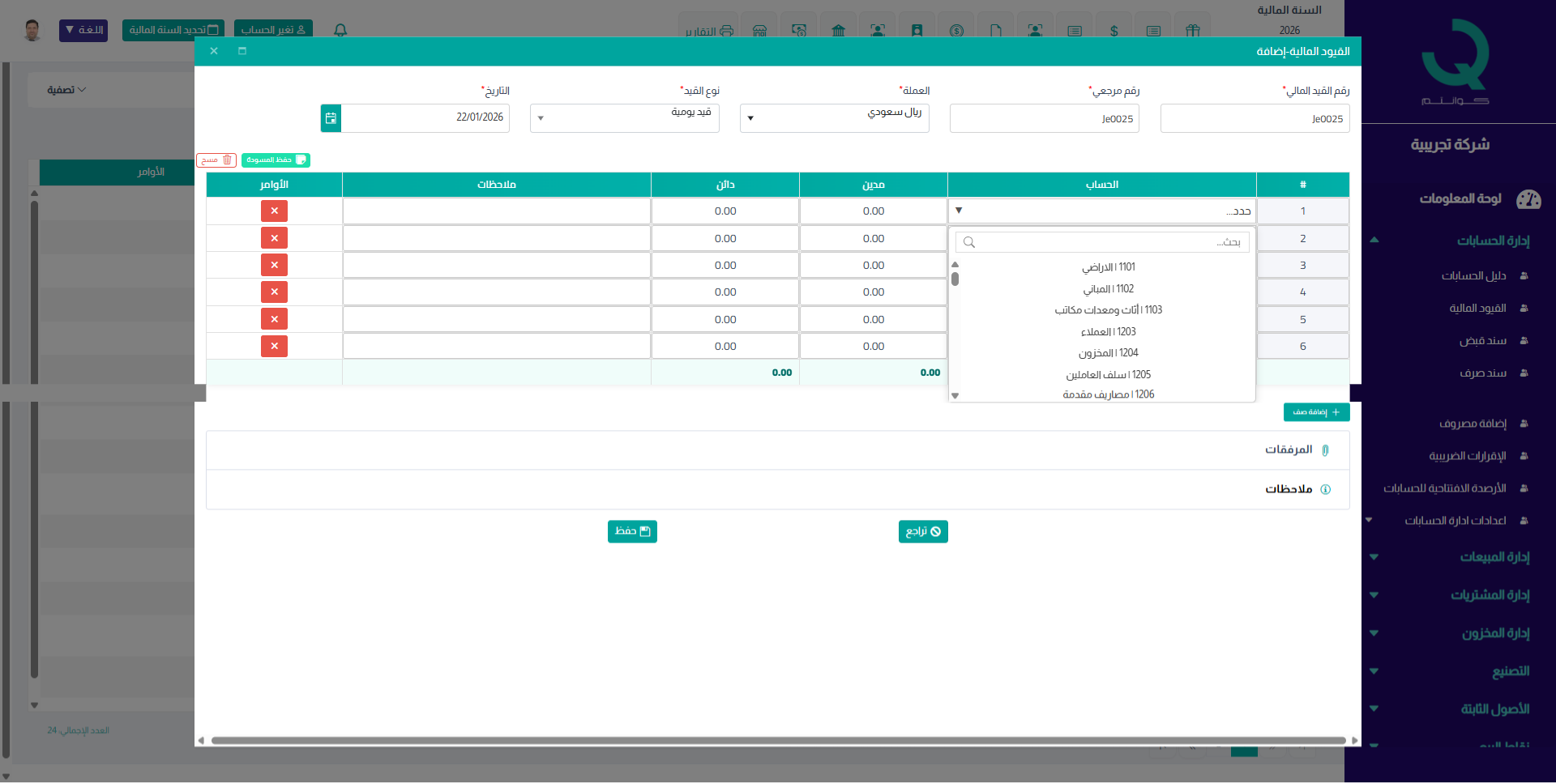Click the gift icon in the top toolbar
The width and height of the screenshot is (1556, 784).
(1194, 31)
